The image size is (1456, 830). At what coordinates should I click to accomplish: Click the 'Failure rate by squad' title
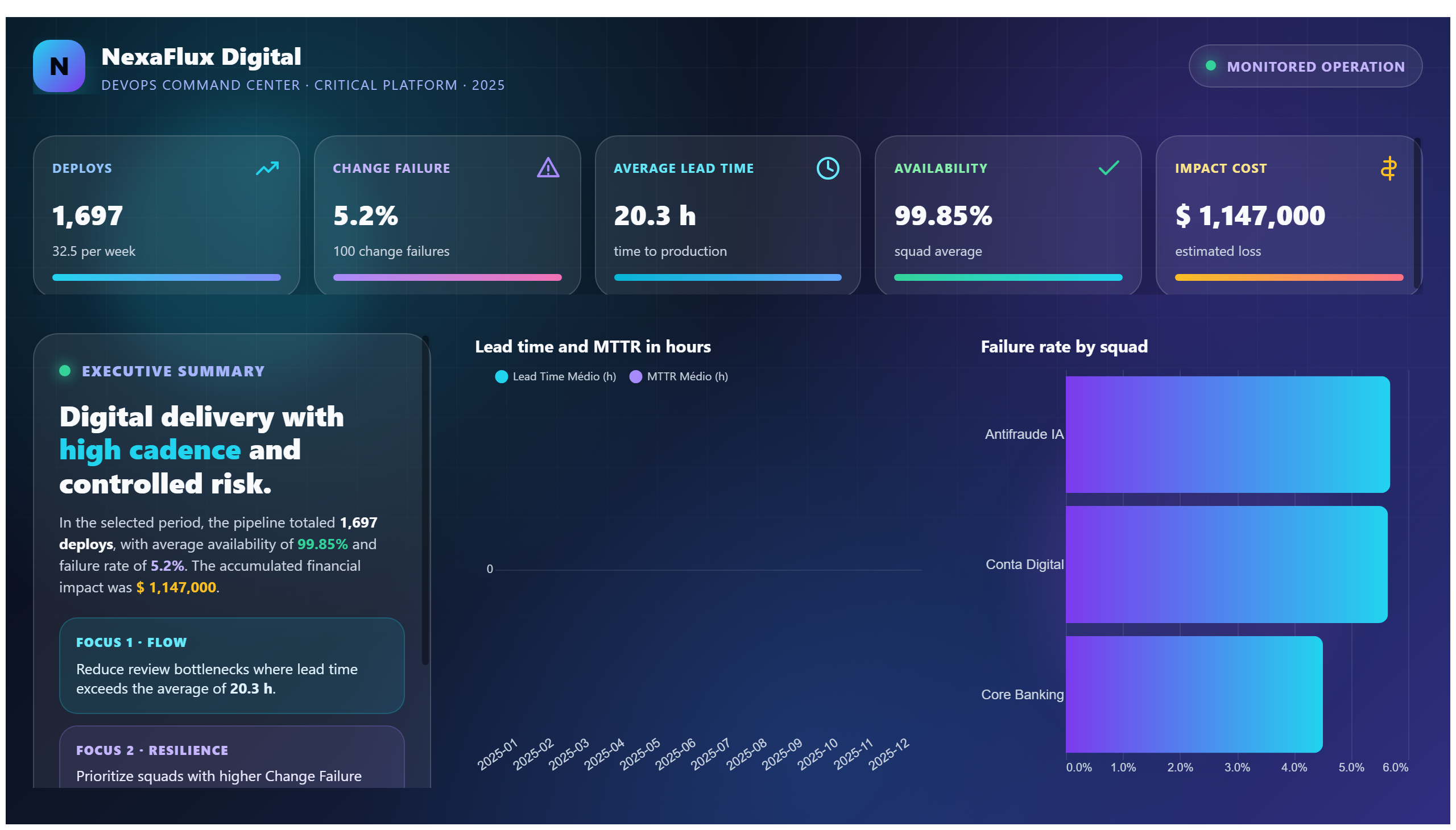pyautogui.click(x=1064, y=347)
